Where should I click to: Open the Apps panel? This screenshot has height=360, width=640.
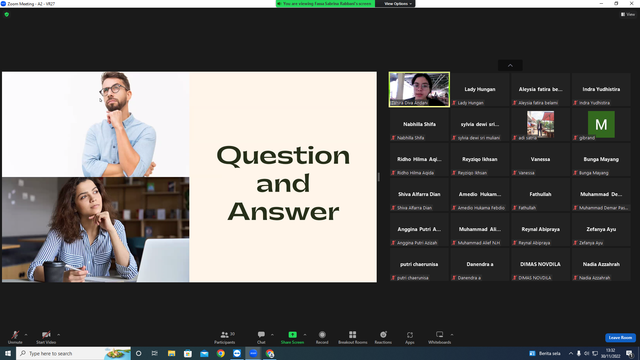pos(410,337)
